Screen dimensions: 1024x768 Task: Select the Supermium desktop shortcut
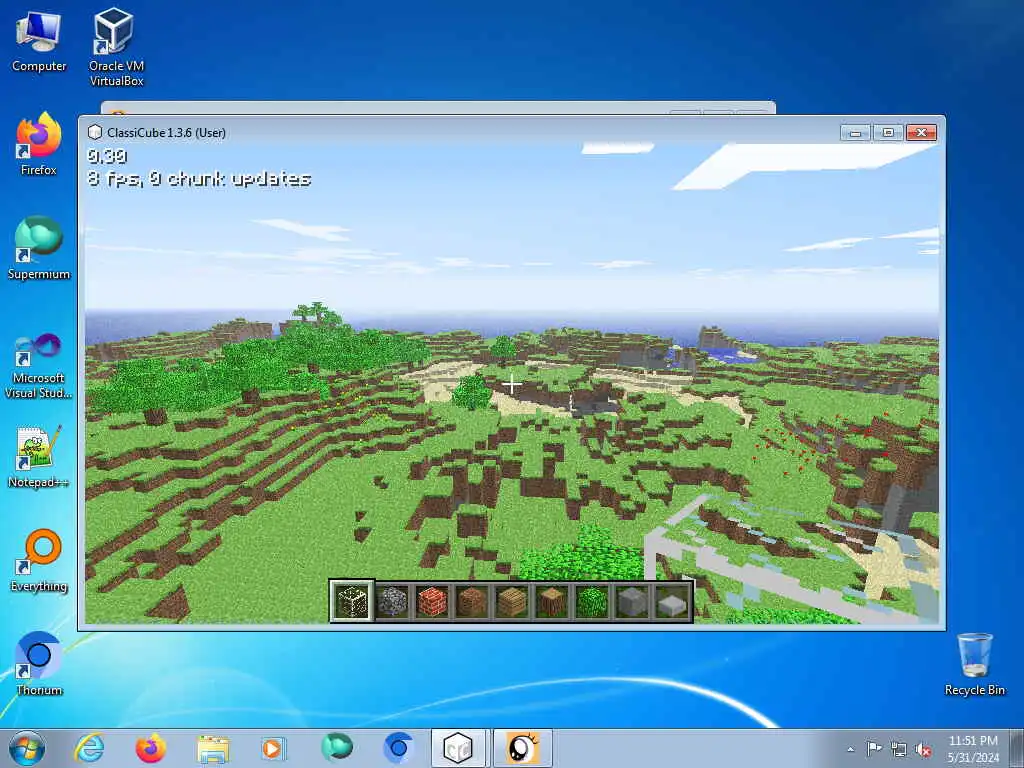click(x=39, y=248)
